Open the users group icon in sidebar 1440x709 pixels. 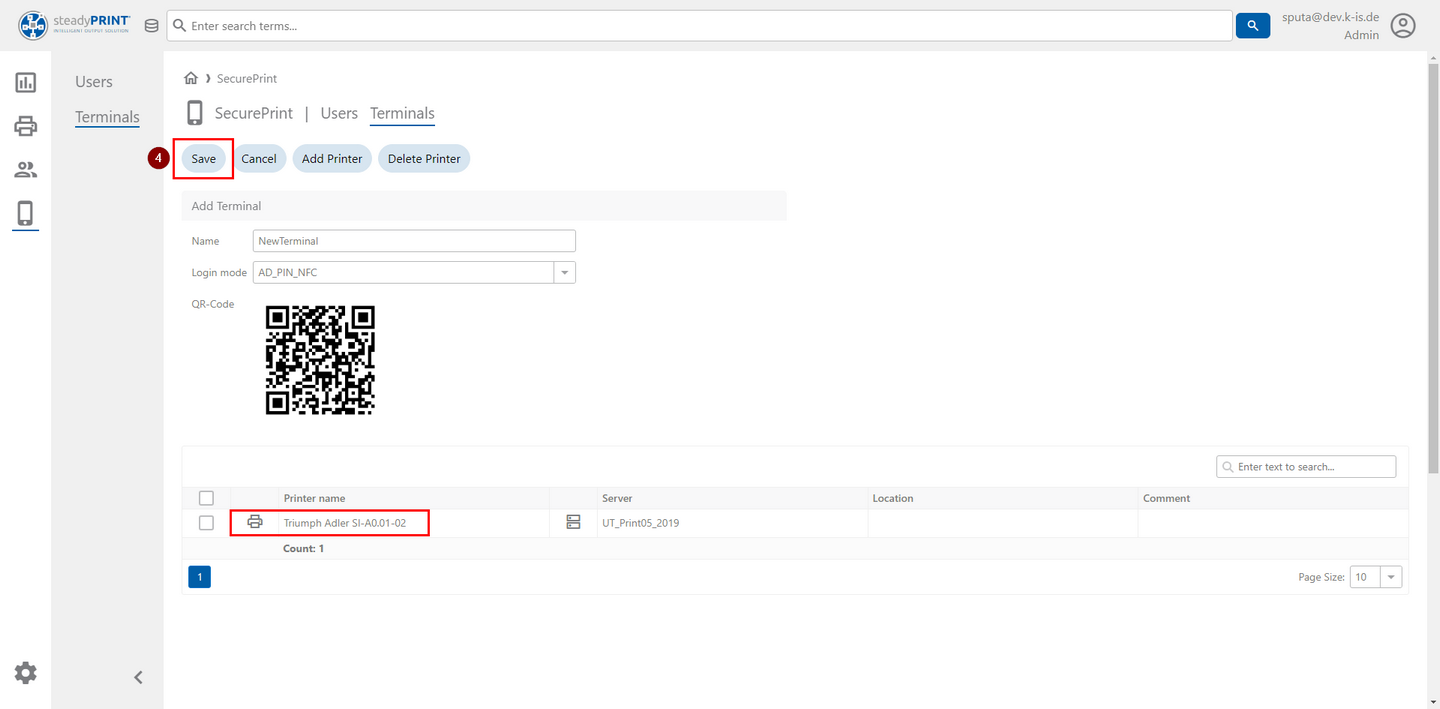pyautogui.click(x=26, y=170)
